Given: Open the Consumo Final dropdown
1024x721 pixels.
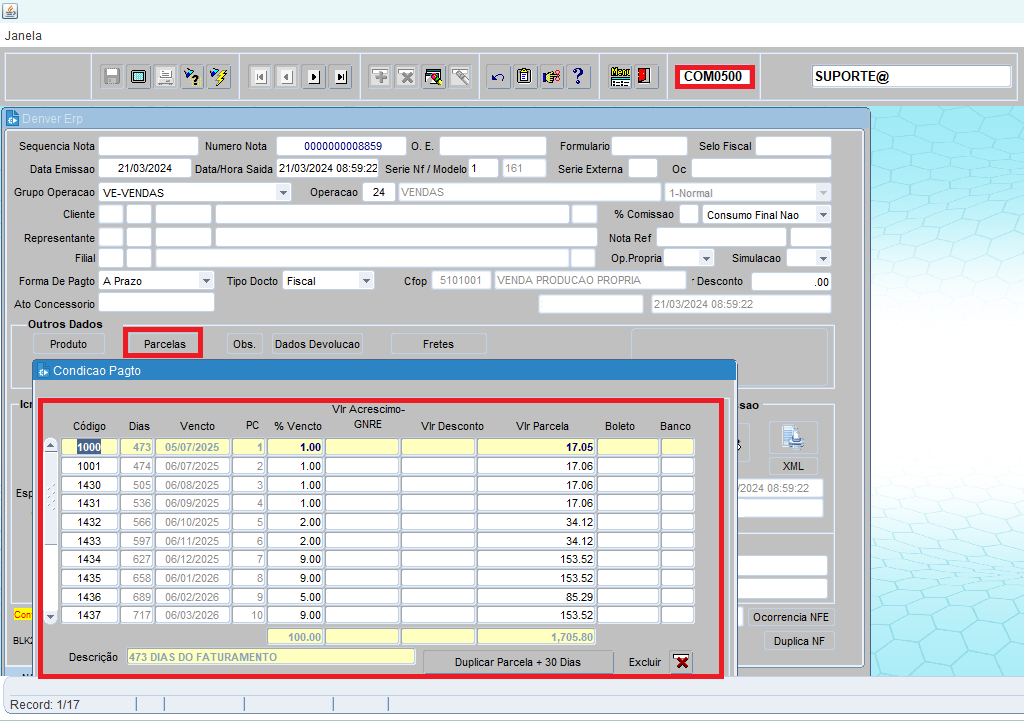Looking at the screenshot, I should 822,215.
